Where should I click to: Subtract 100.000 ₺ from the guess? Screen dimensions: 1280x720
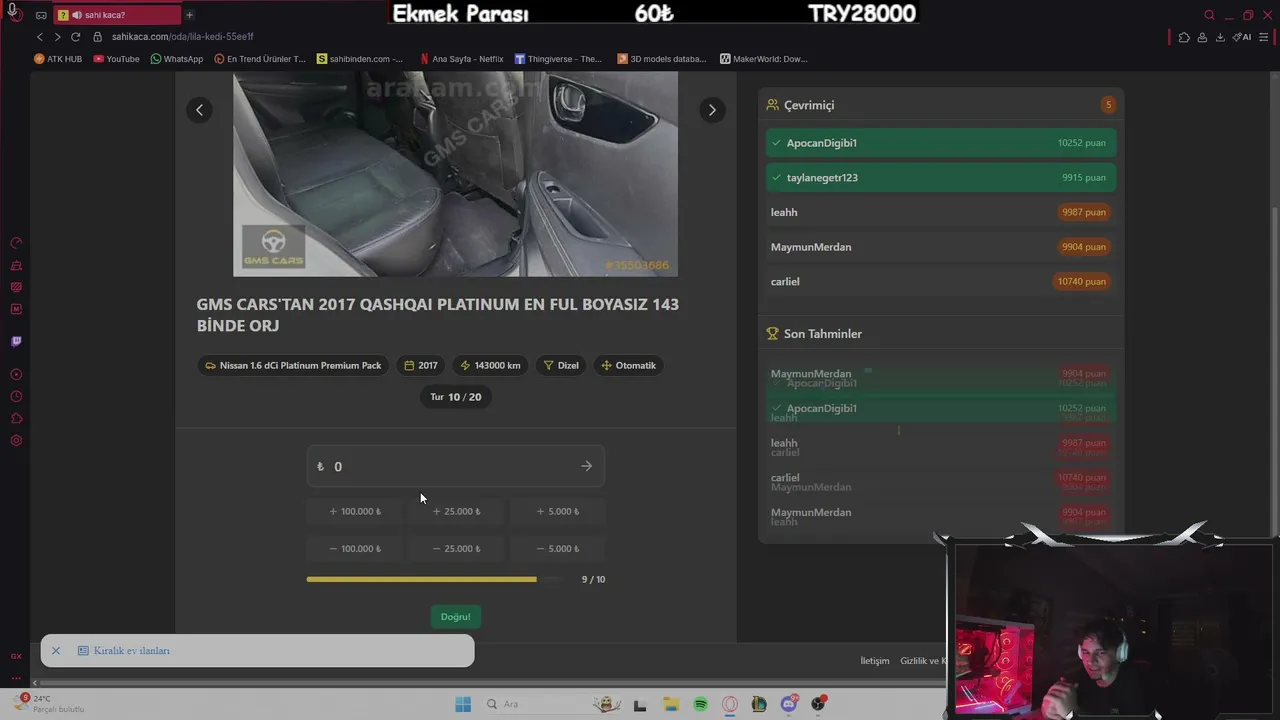[355, 548]
